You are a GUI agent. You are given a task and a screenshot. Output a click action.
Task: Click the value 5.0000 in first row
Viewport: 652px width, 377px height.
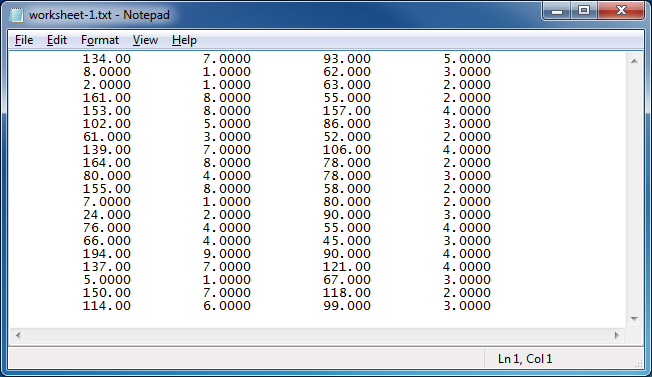467,59
